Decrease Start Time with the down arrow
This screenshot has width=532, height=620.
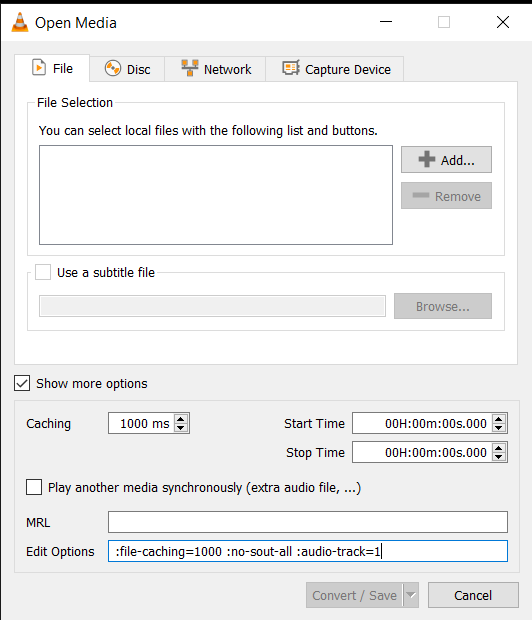(x=499, y=427)
